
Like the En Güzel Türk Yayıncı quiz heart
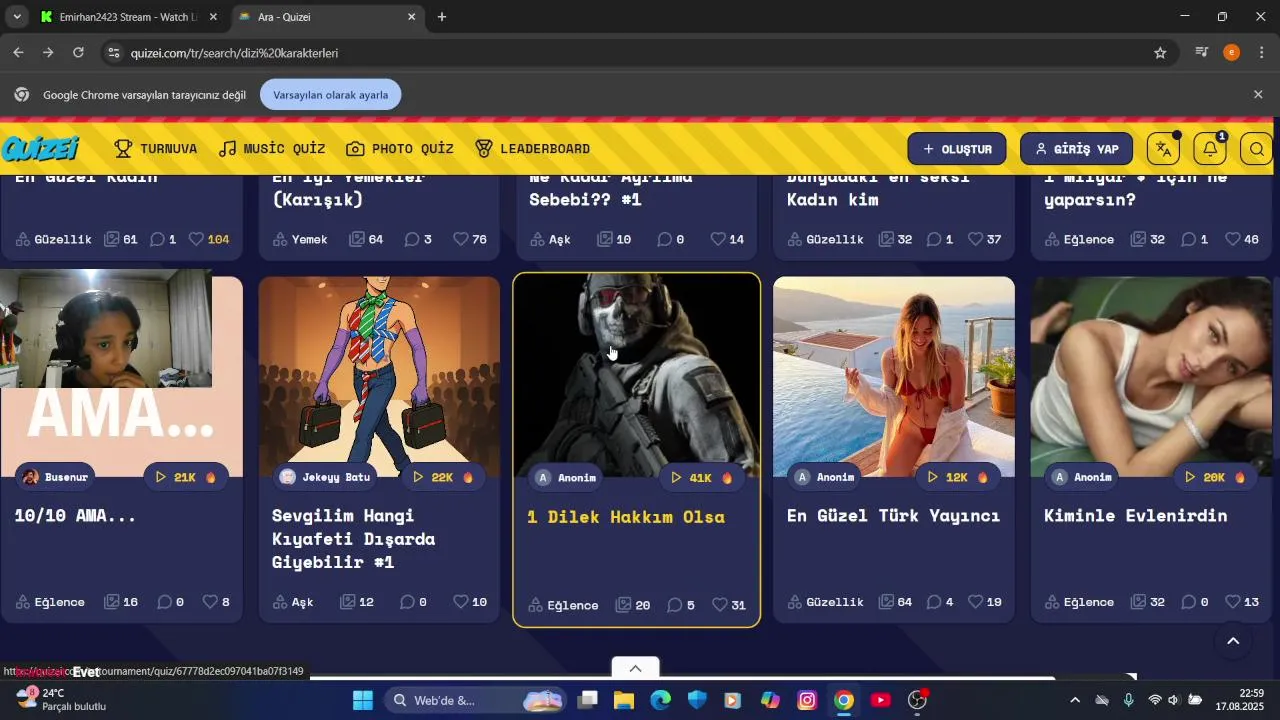pyautogui.click(x=975, y=602)
